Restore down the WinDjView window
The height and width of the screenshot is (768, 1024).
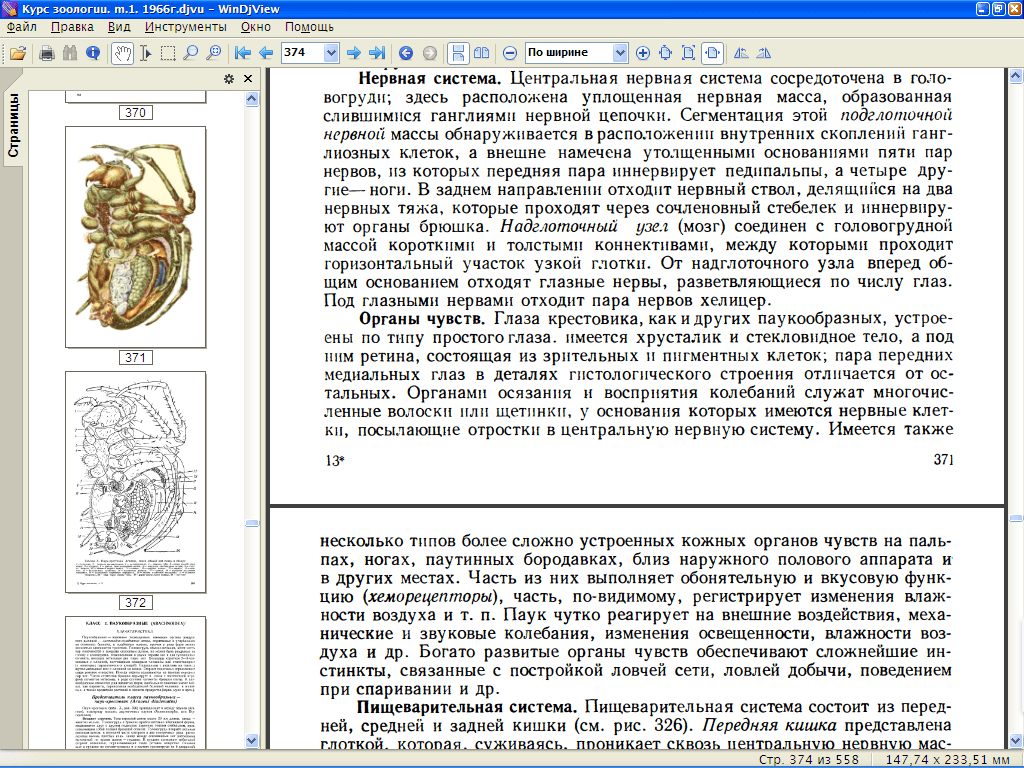pos(999,9)
